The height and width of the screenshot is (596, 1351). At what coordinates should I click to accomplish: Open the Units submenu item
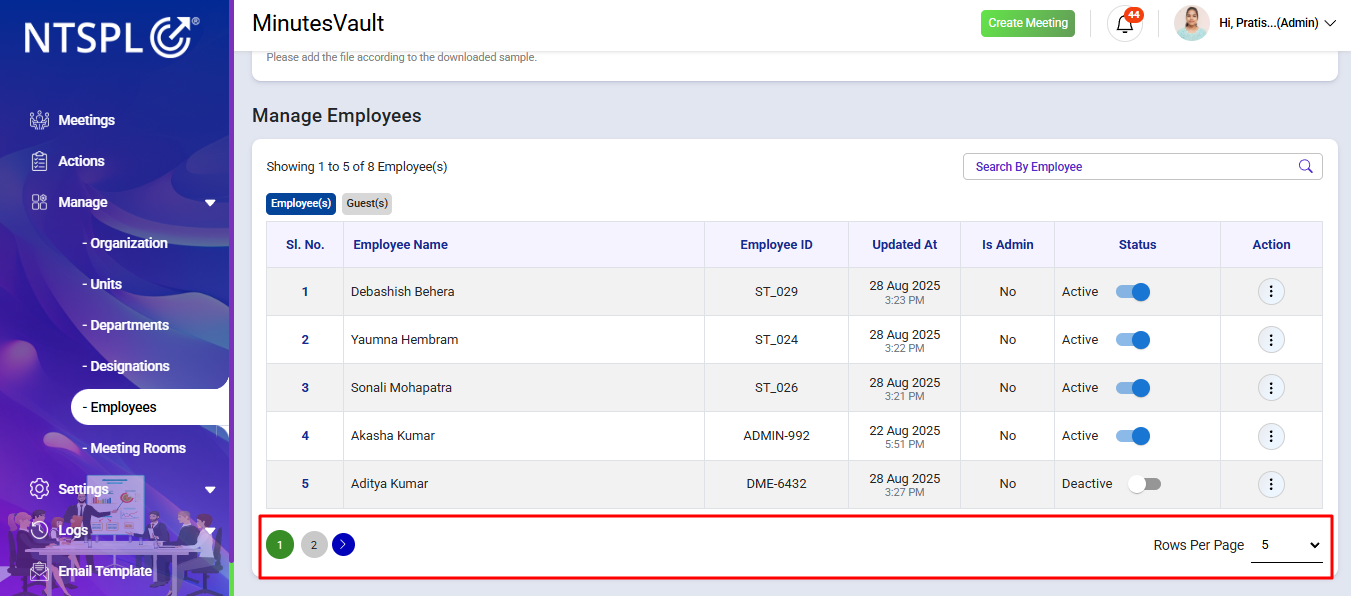(x=102, y=284)
